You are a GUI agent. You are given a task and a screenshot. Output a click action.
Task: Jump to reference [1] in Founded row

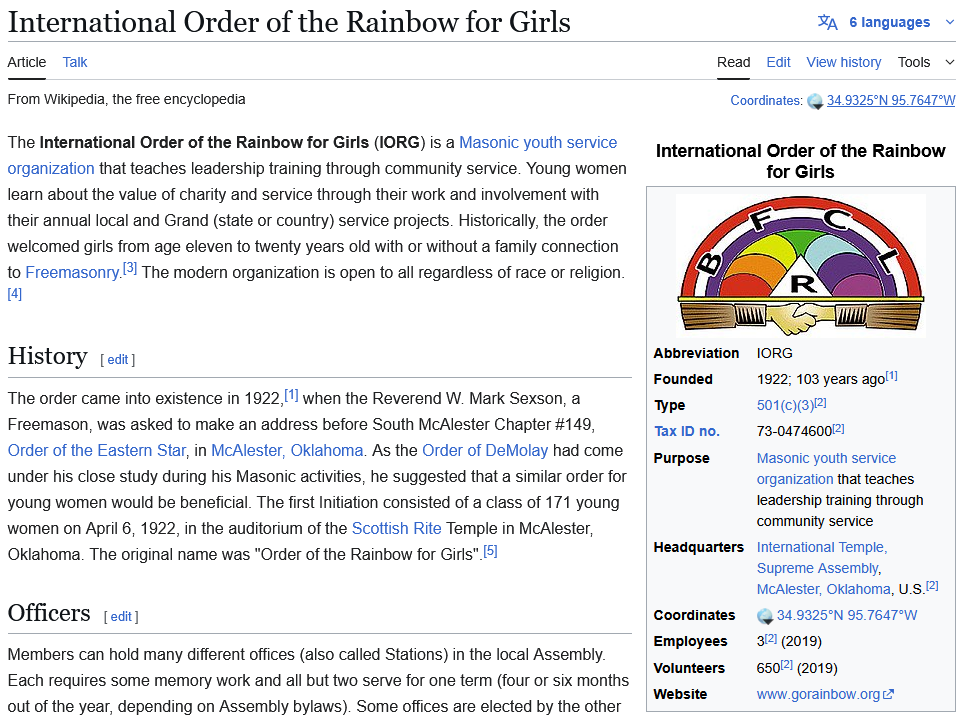(892, 376)
